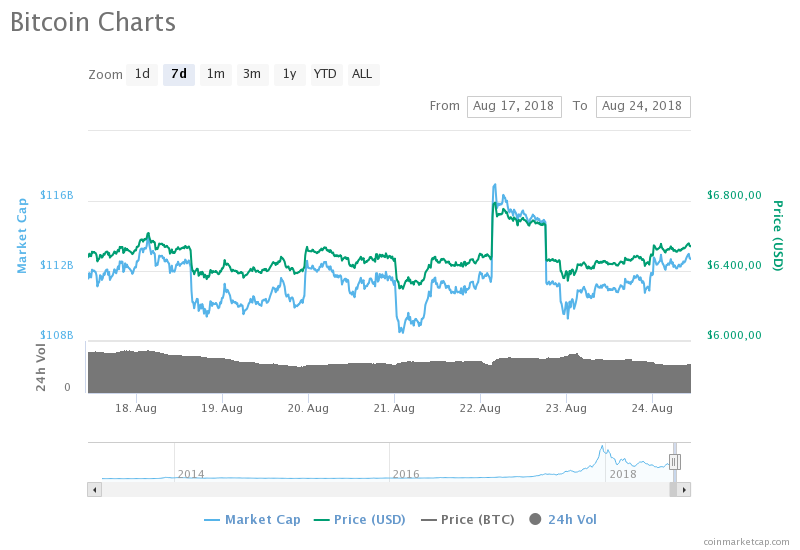Click the 22 Aug price spike peak
This screenshot has height=550, width=800.
click(x=494, y=185)
